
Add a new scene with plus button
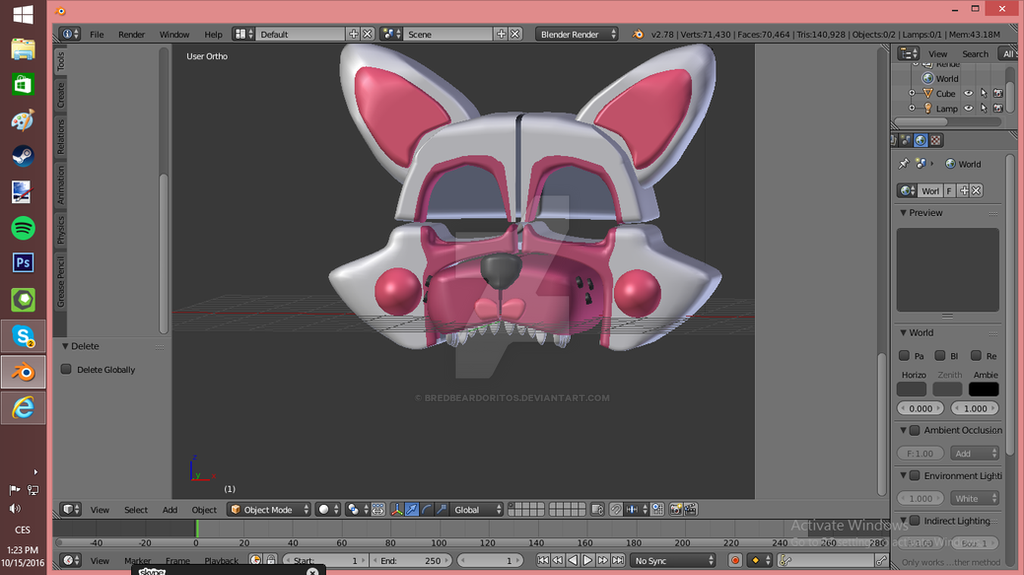(x=501, y=34)
